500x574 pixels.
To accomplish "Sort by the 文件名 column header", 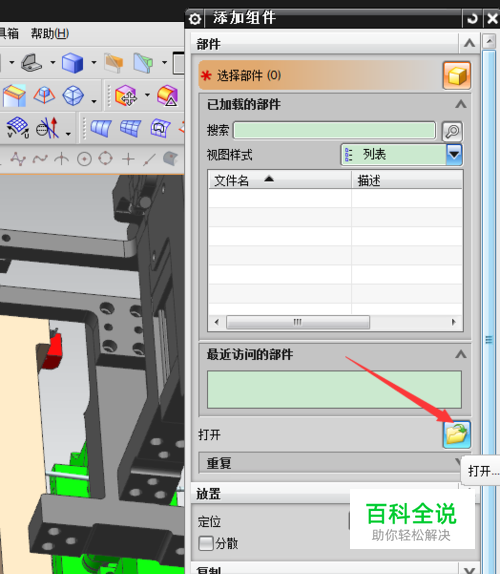I will pos(280,180).
